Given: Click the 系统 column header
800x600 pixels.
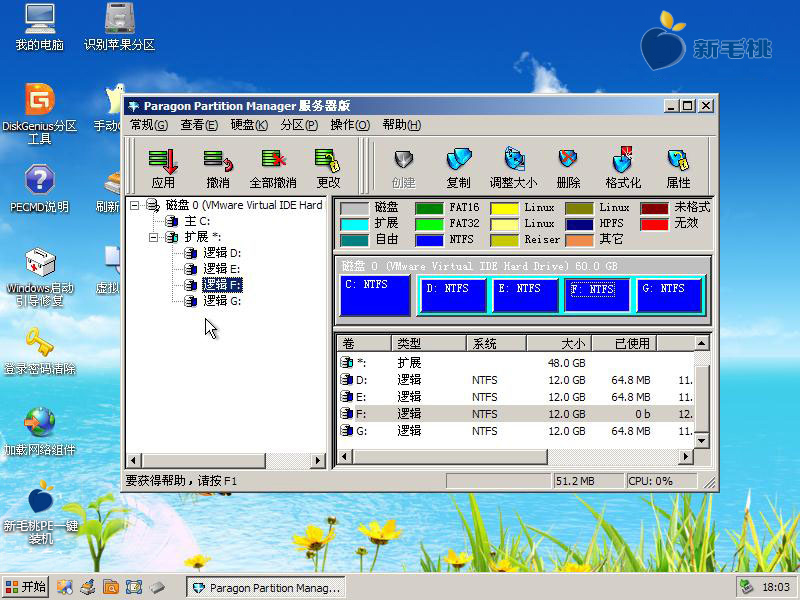Looking at the screenshot, I should pos(496,343).
